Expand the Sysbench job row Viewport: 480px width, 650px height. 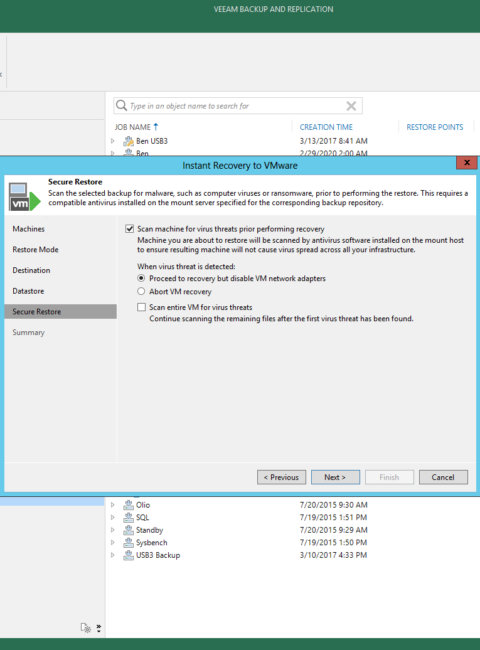point(113,543)
